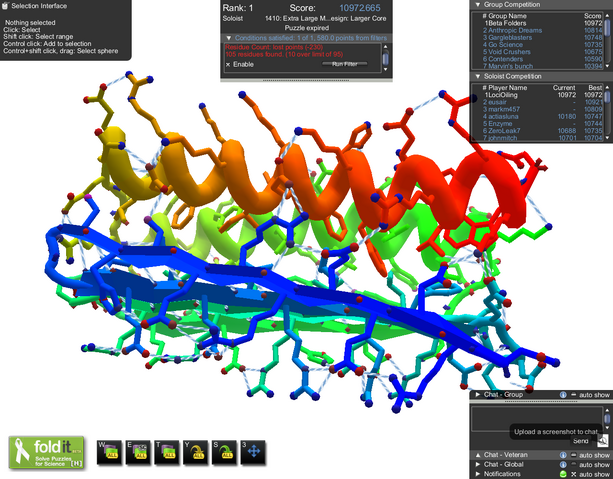The width and height of the screenshot is (613, 479).
Task: Click the Residue Count lost points text
Action: click(274, 47)
